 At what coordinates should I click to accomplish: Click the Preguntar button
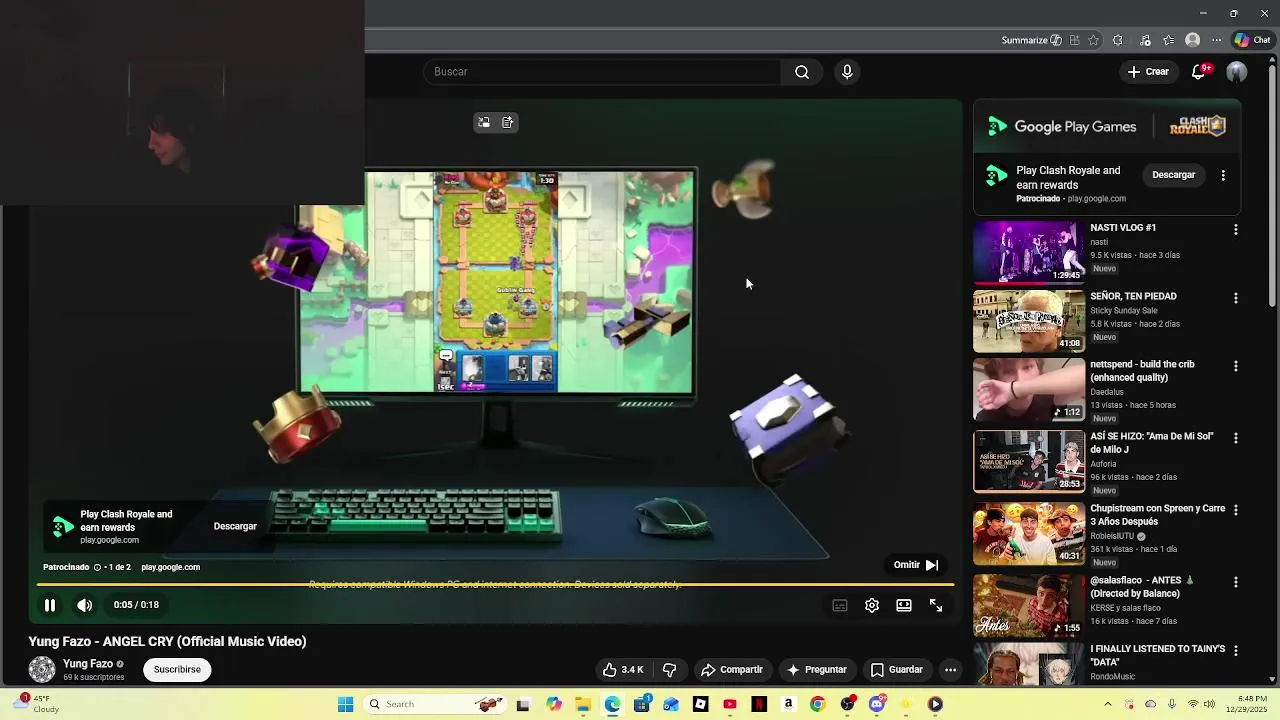(817, 670)
